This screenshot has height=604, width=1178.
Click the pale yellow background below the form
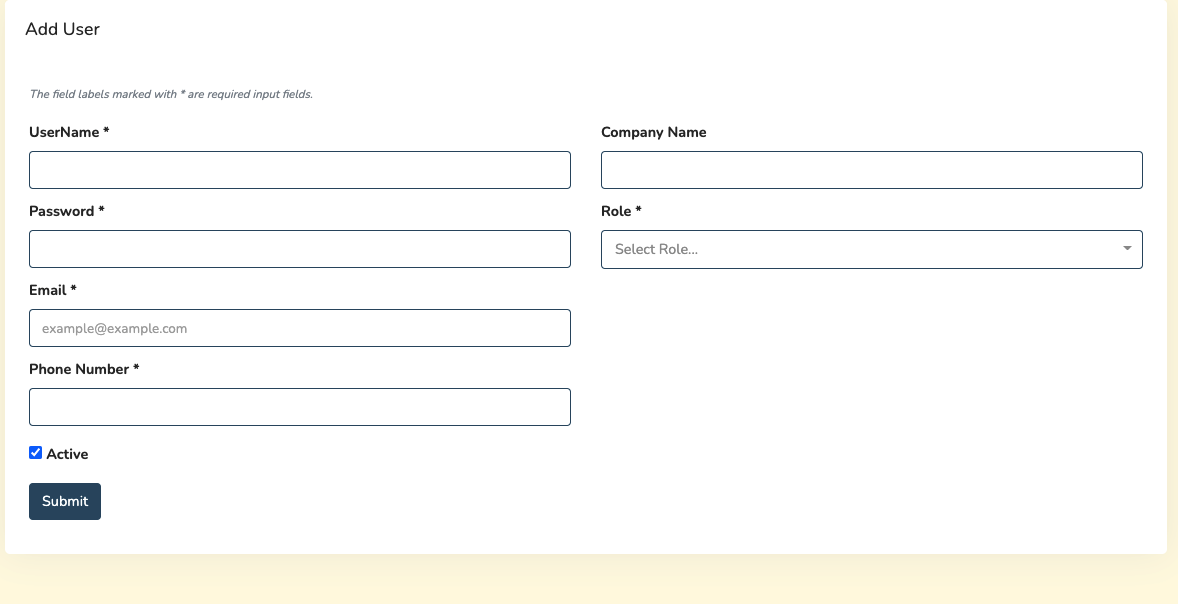(x=588, y=582)
